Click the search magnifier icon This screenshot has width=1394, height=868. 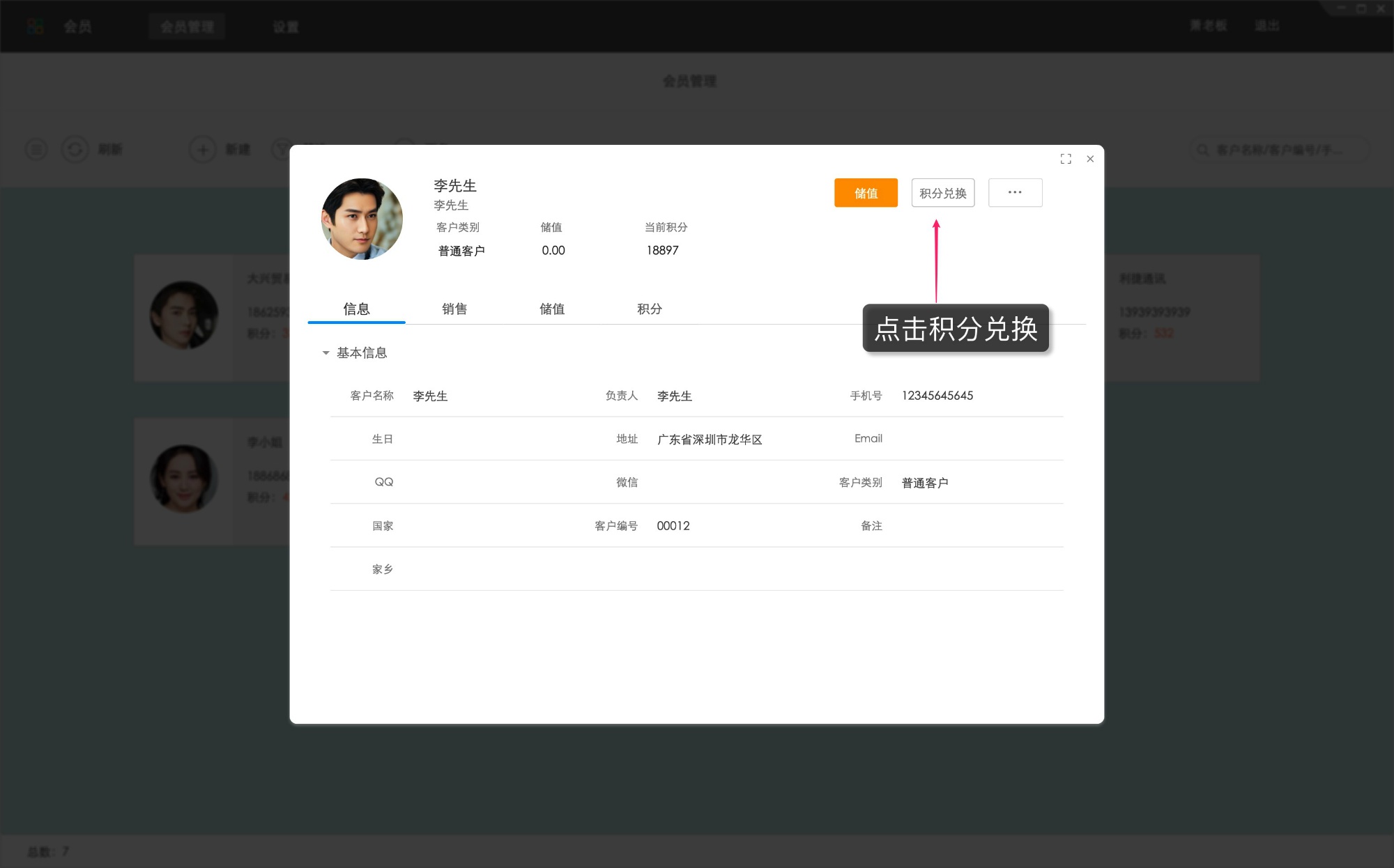click(1202, 149)
